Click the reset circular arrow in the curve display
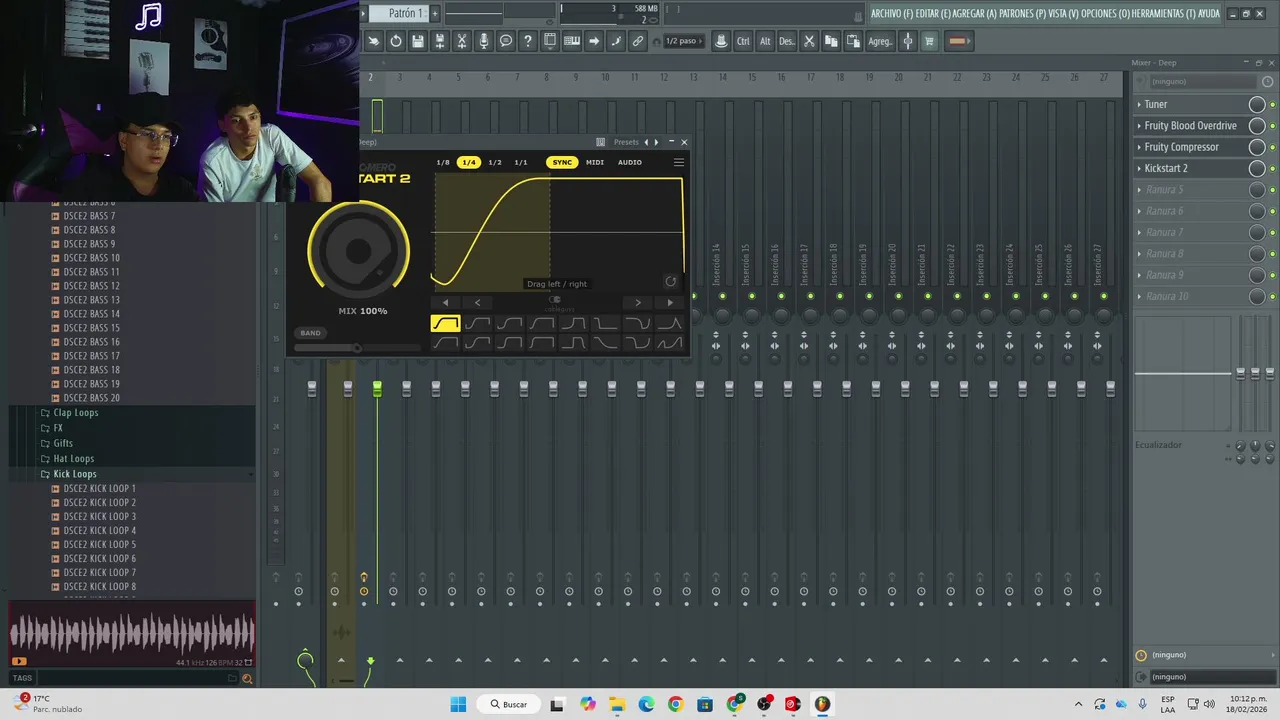This screenshot has width=1280, height=720. pos(671,282)
